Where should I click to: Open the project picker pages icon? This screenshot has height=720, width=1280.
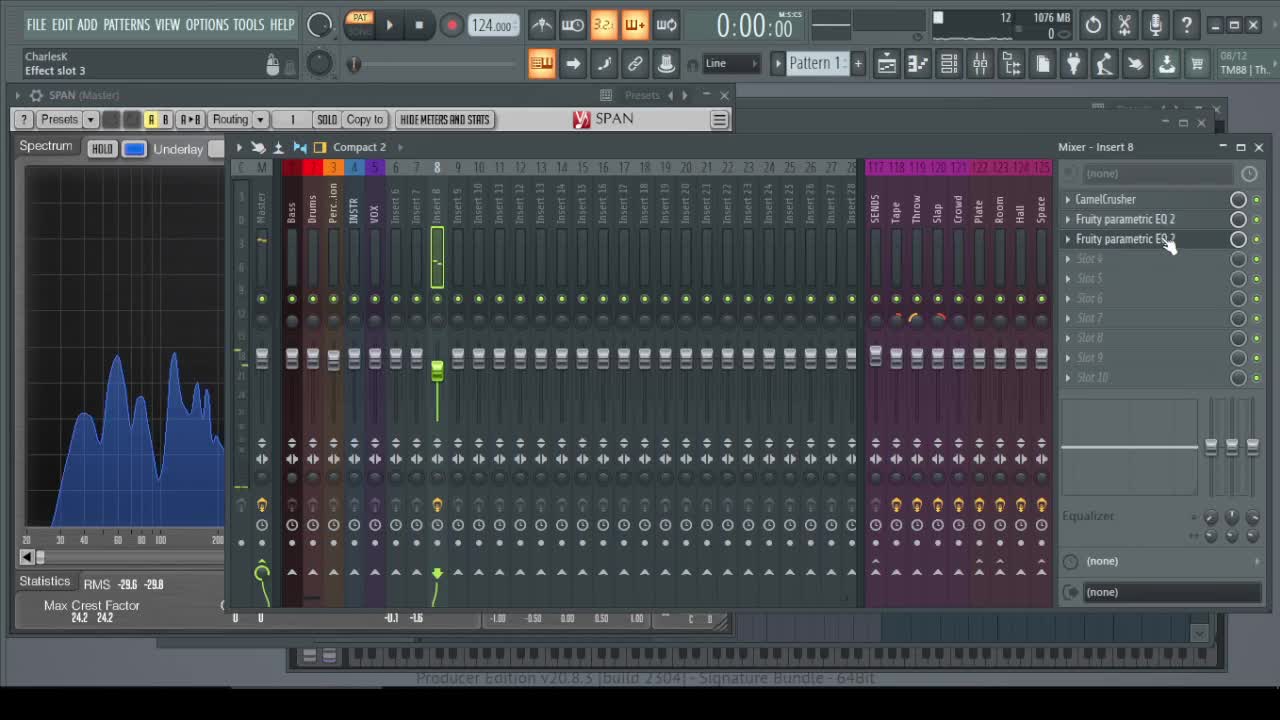1042,64
